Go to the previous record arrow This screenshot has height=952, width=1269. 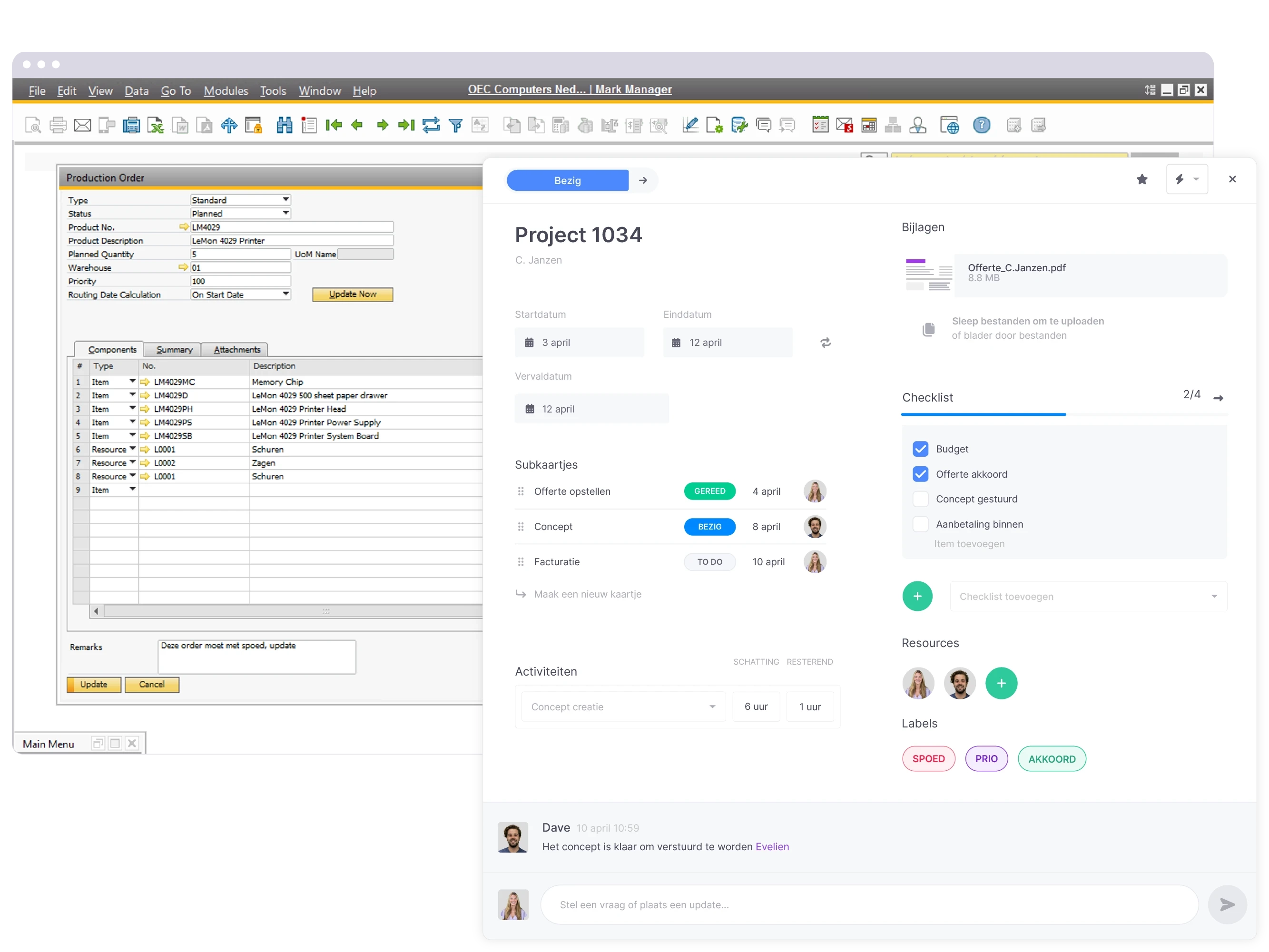pyautogui.click(x=357, y=125)
